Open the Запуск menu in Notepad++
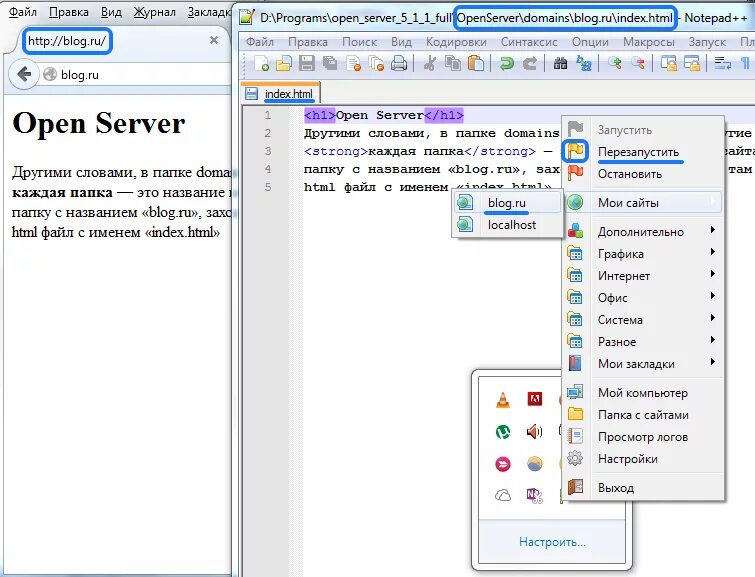 pyautogui.click(x=707, y=42)
